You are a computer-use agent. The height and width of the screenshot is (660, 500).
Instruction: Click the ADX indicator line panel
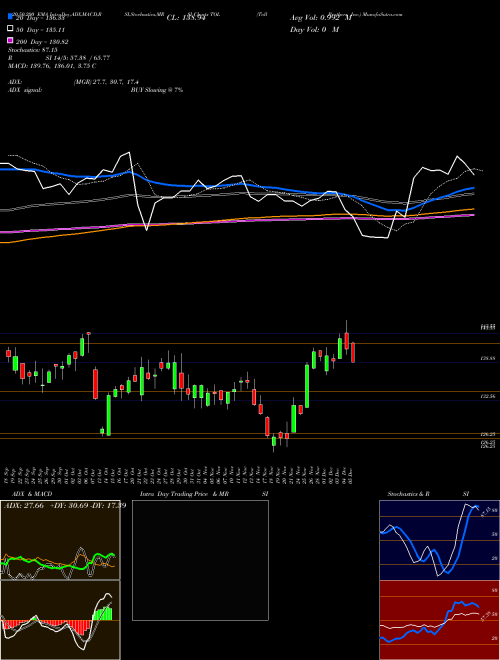click(x=60, y=540)
